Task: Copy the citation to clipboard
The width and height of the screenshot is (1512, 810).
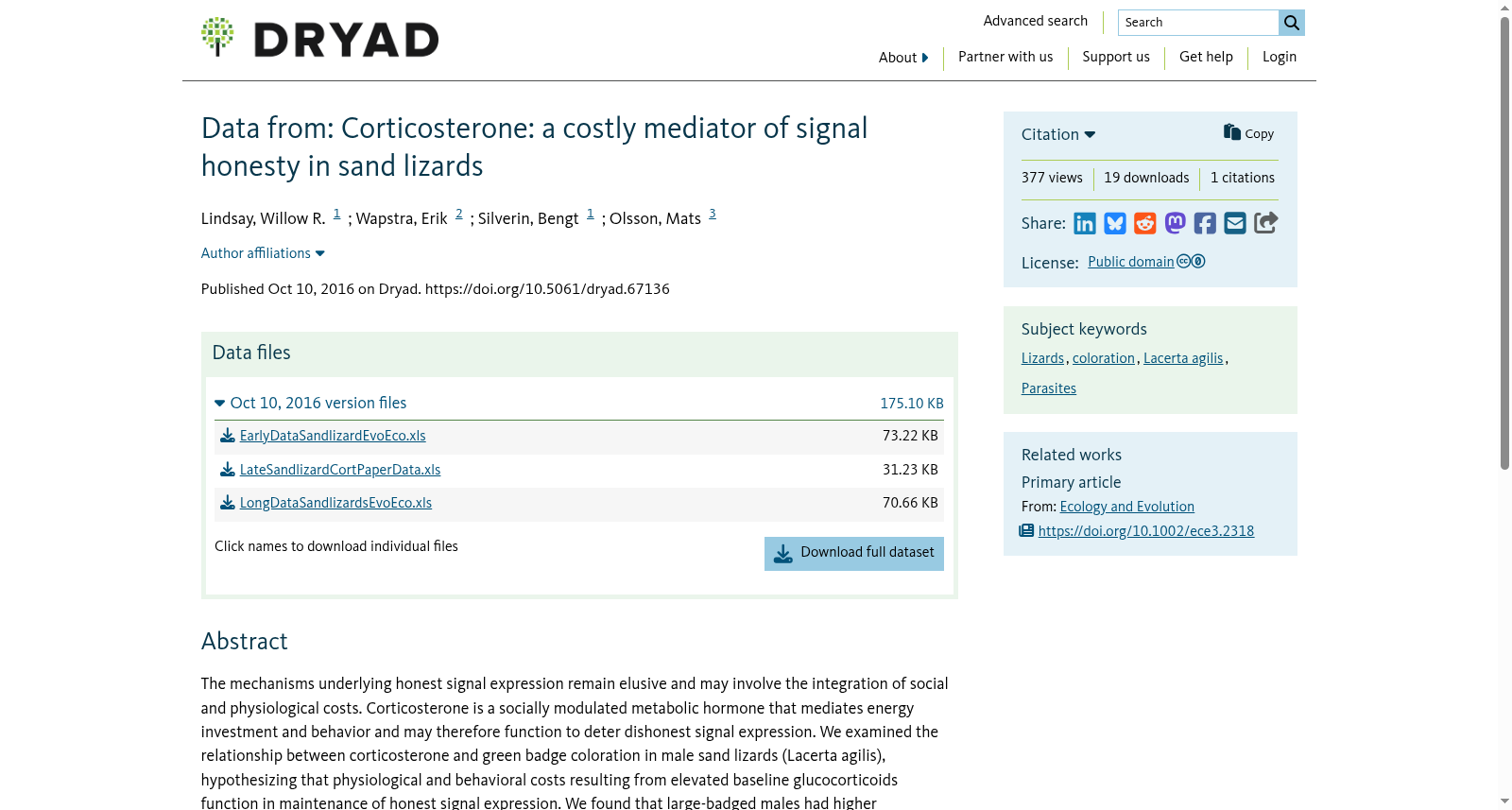Action: (1248, 133)
